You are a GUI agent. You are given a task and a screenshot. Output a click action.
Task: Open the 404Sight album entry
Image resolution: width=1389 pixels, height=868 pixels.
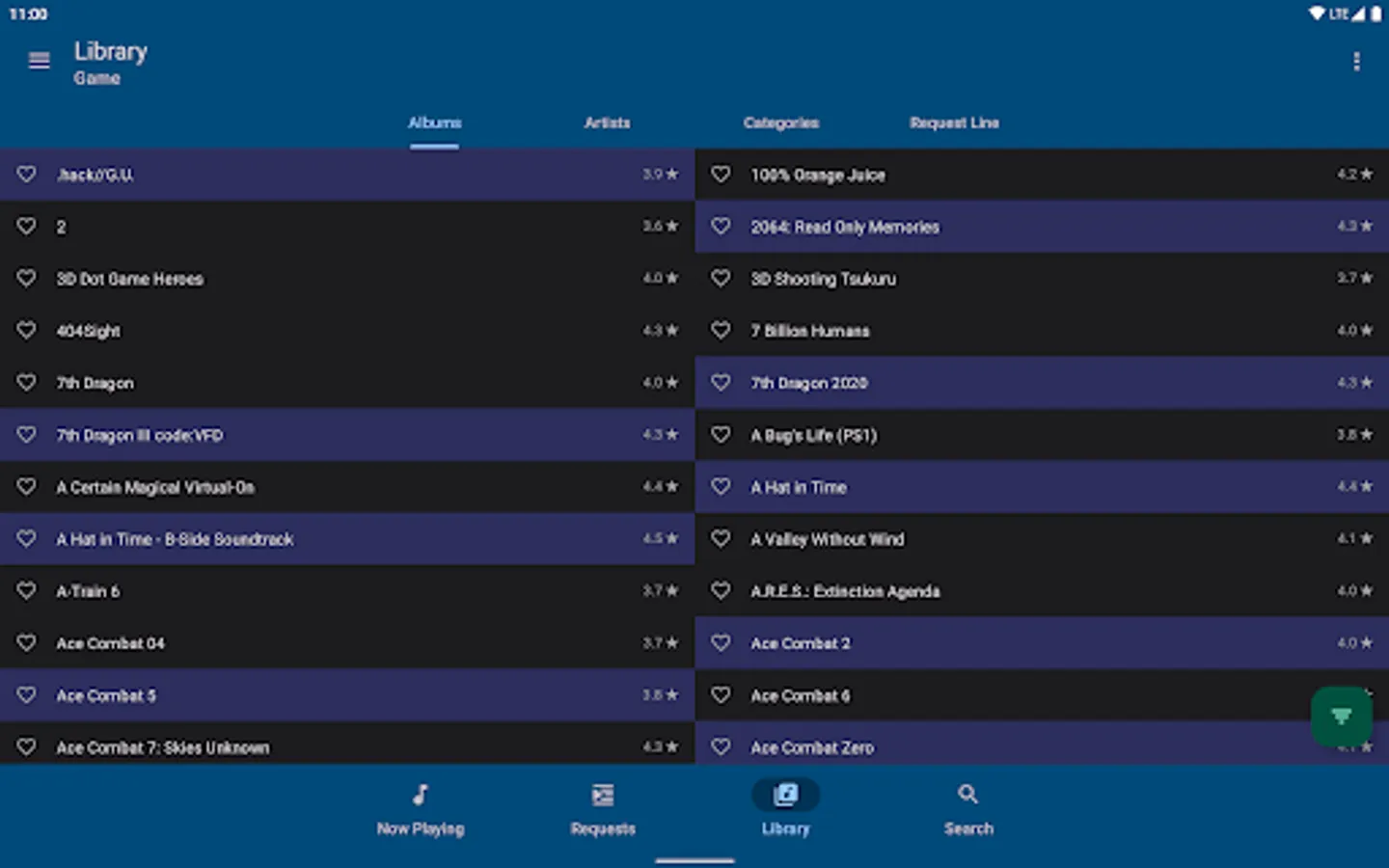[x=88, y=332]
